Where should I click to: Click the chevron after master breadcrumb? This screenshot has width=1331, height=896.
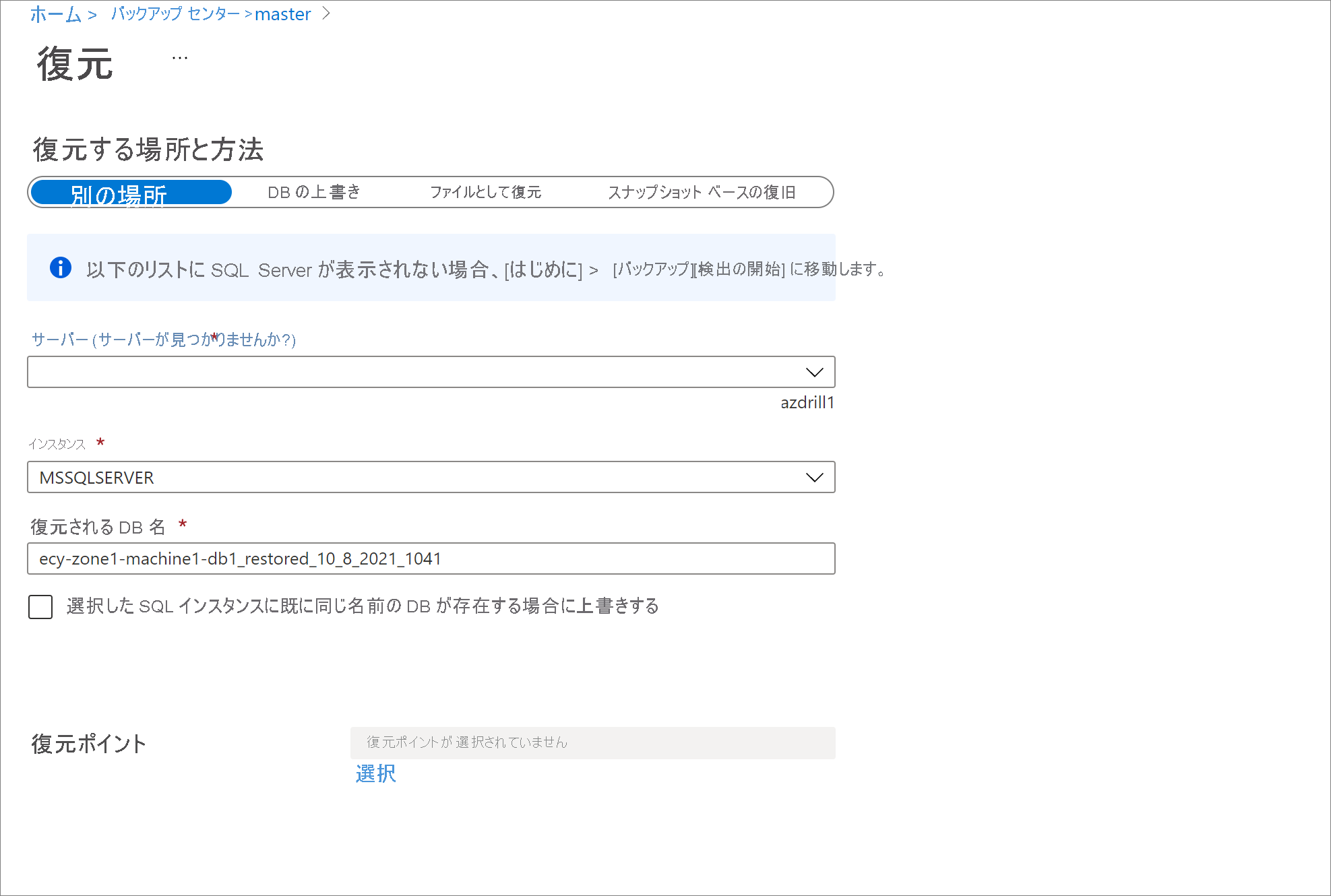coord(326,14)
